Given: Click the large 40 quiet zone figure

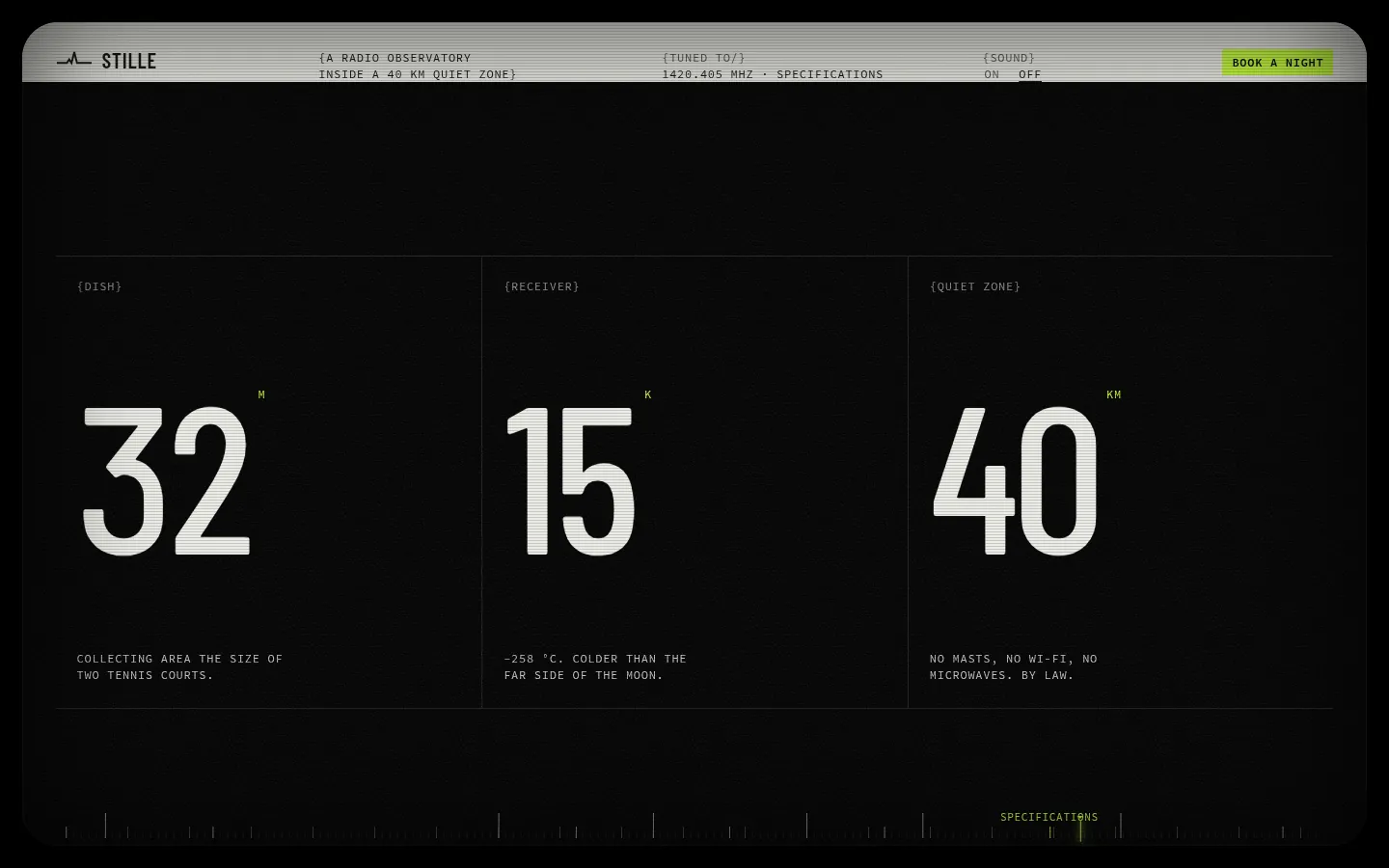Looking at the screenshot, I should (x=1015, y=481).
